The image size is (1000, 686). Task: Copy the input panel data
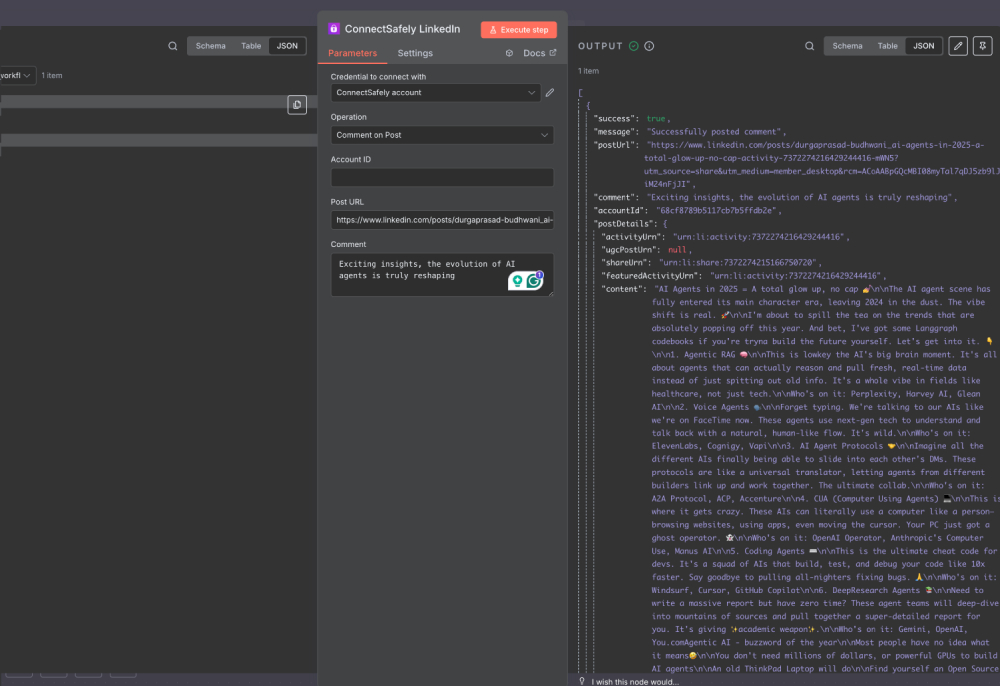point(296,104)
